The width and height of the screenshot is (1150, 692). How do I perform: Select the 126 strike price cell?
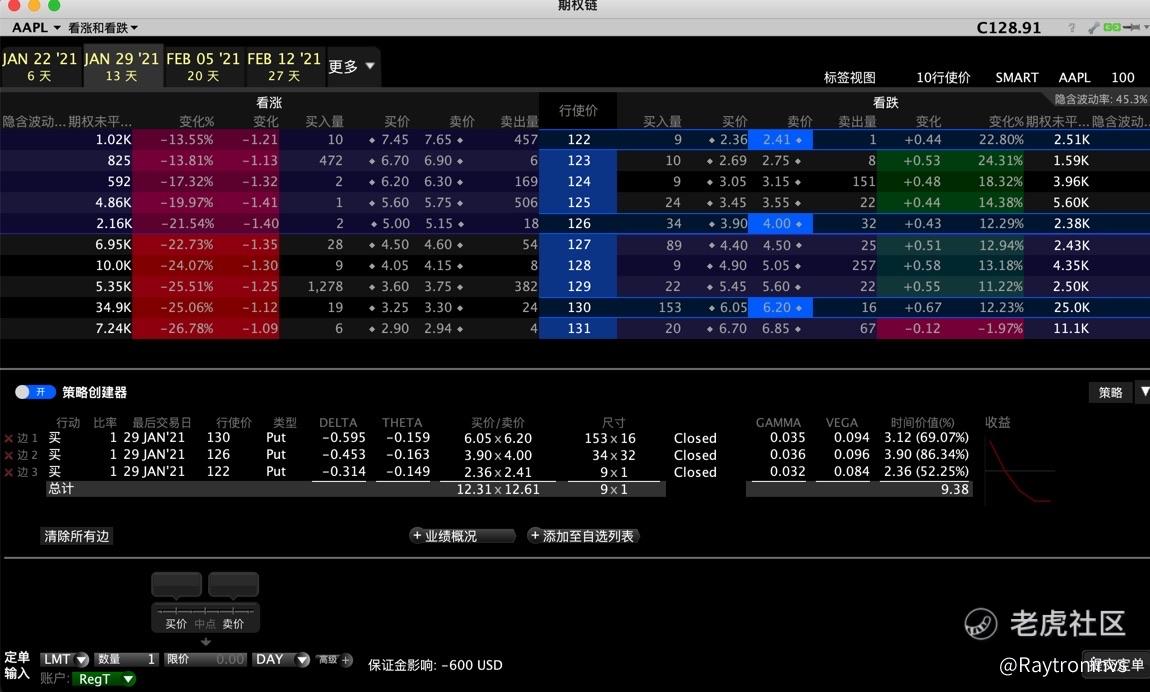point(578,224)
